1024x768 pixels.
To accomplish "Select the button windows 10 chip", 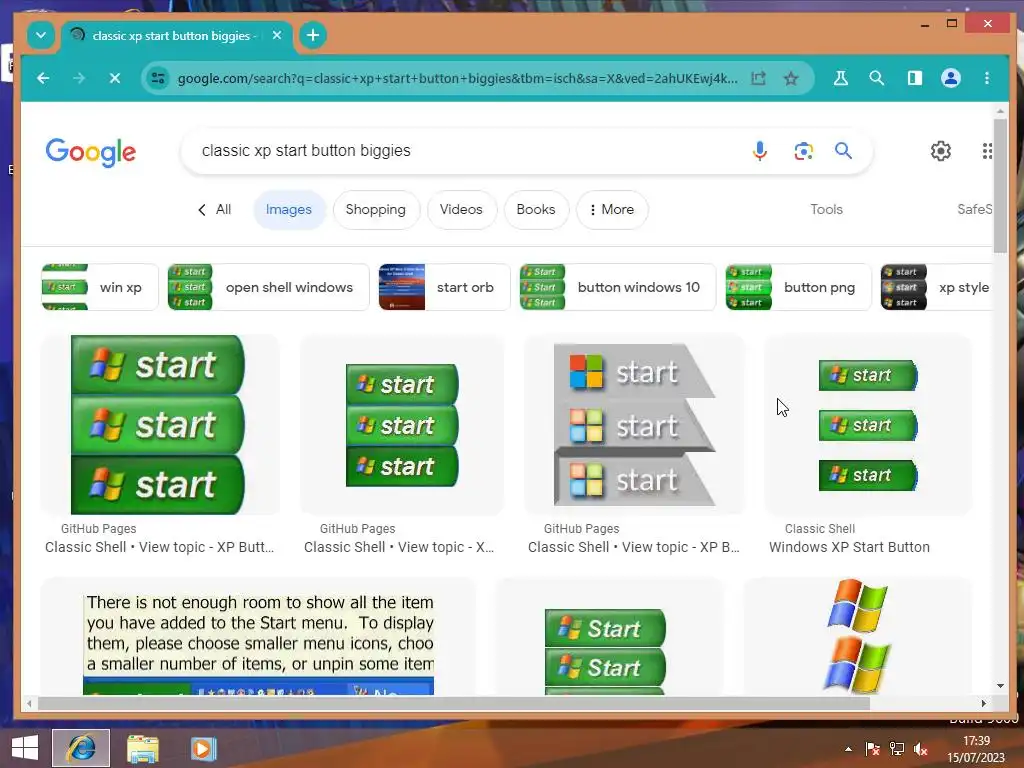I will (x=617, y=287).
